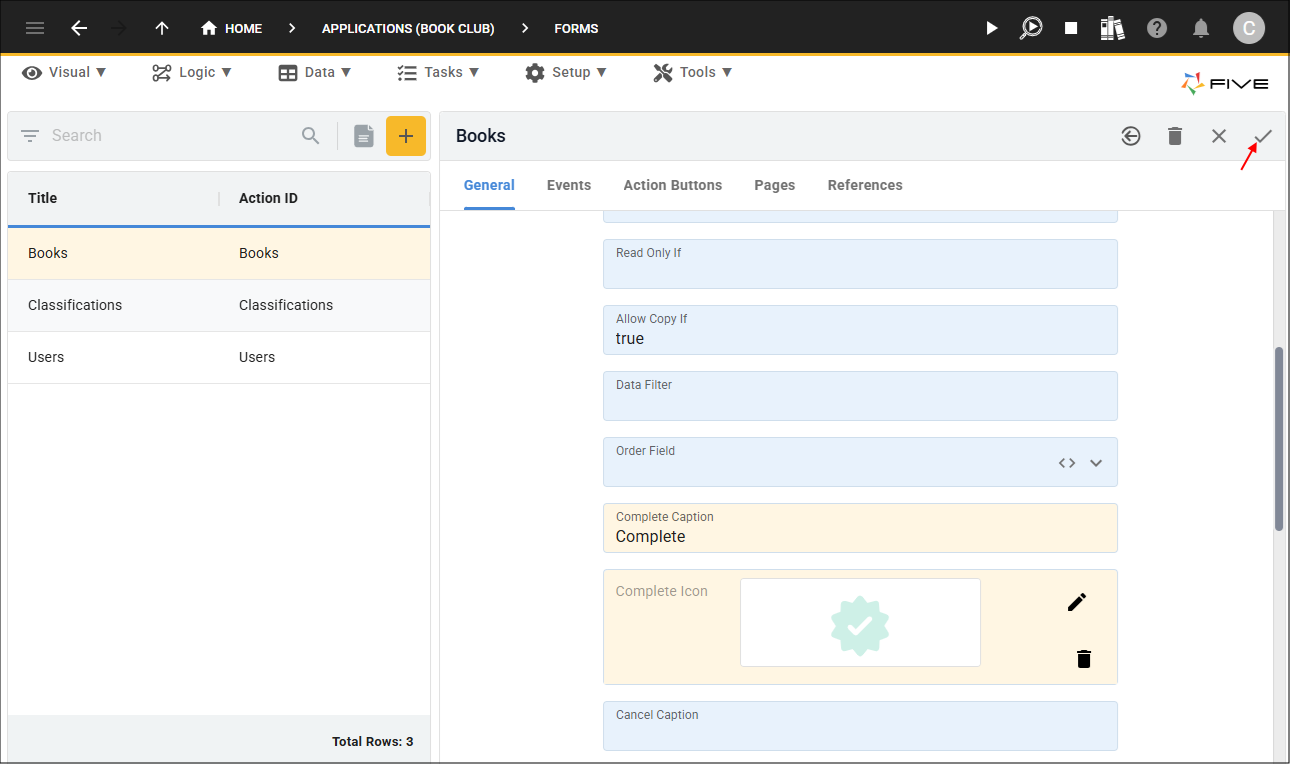Expand the Order Field dropdown arrow
This screenshot has width=1290, height=764.
(1096, 463)
